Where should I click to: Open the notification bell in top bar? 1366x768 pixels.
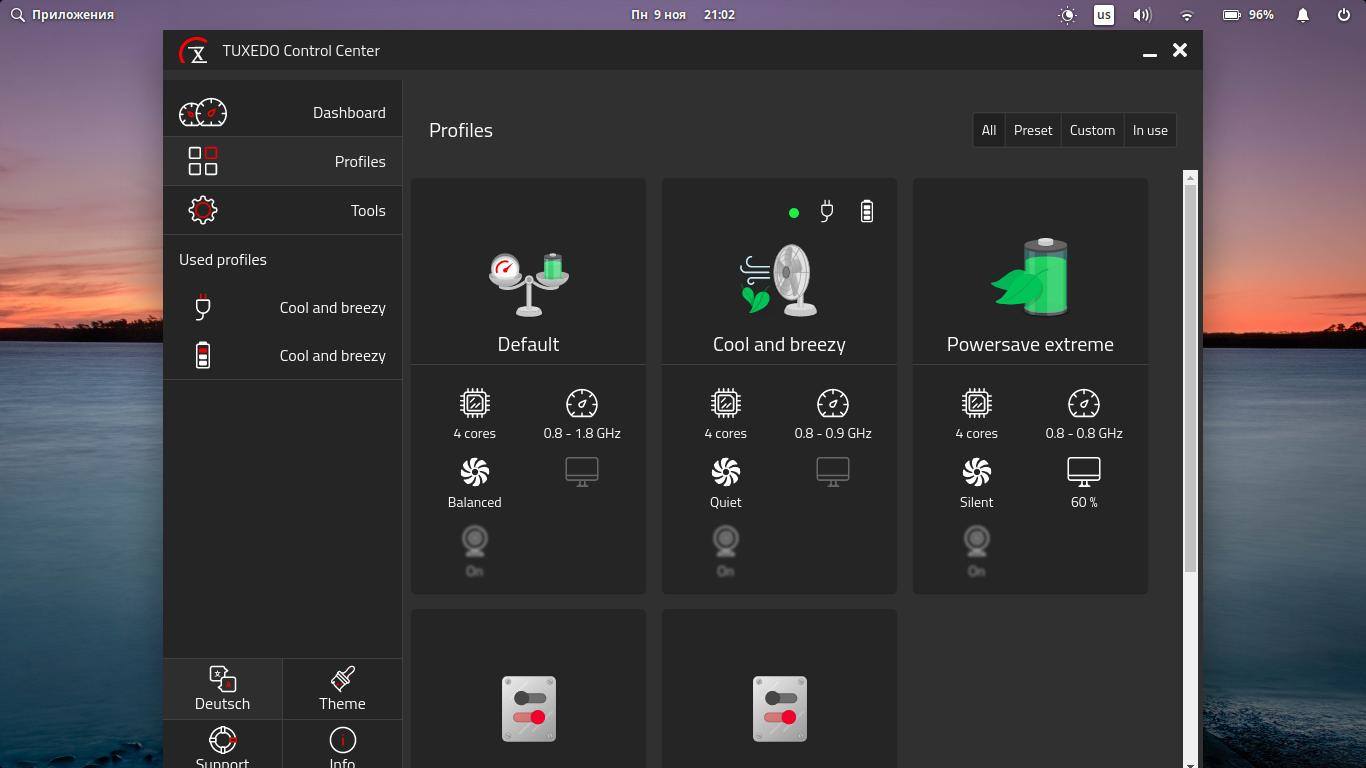1303,15
